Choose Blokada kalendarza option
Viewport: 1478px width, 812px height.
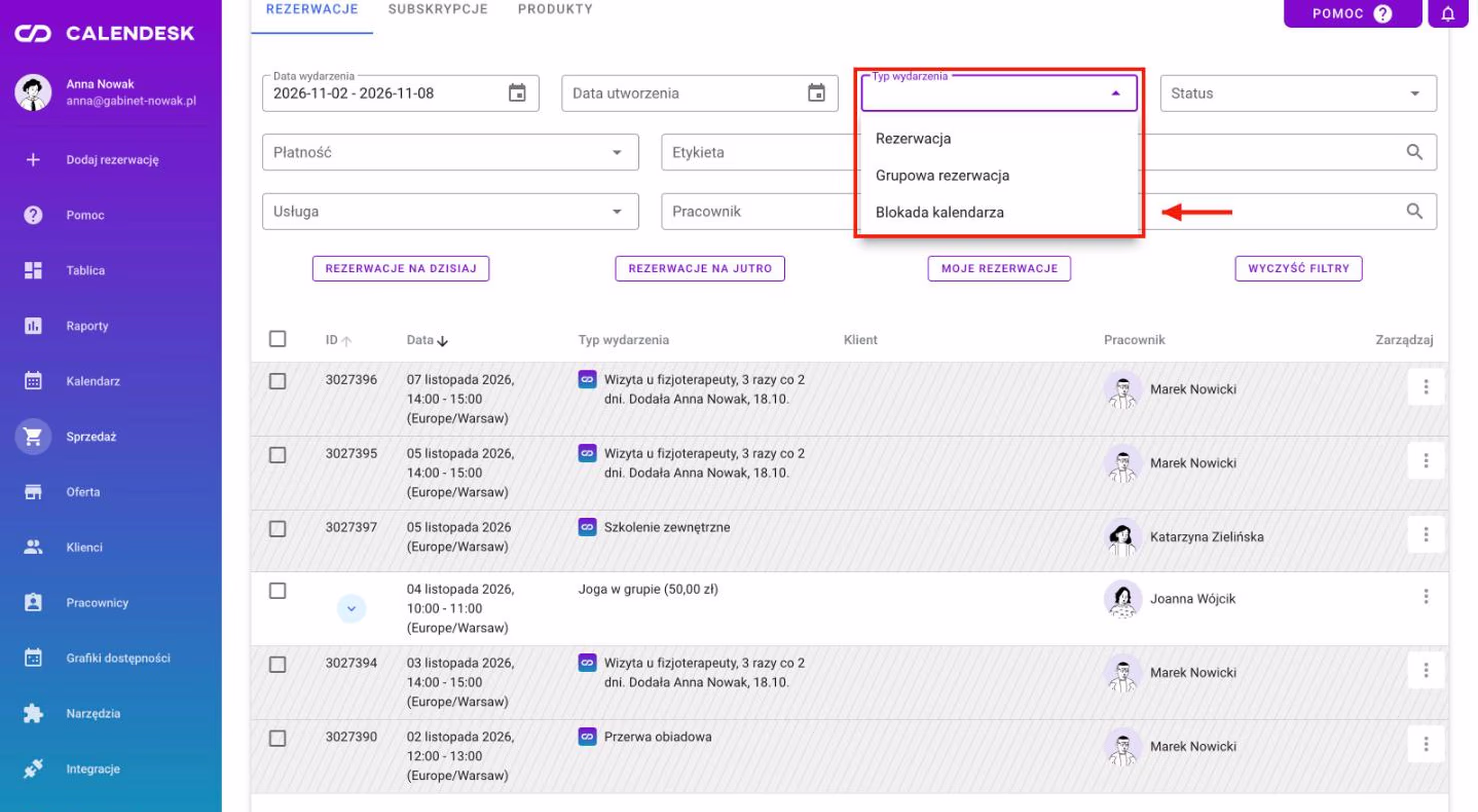[998, 212]
